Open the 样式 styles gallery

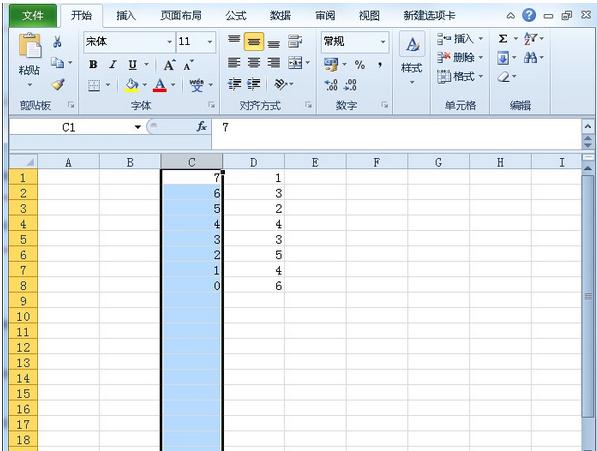pyautogui.click(x=412, y=59)
